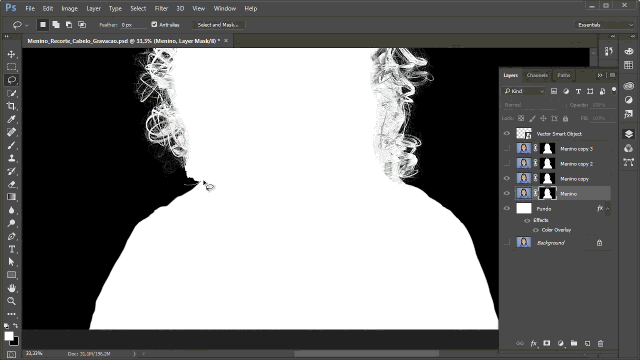Click foreground color white swatch
Viewport: 640px width, 360px height.
[8, 336]
